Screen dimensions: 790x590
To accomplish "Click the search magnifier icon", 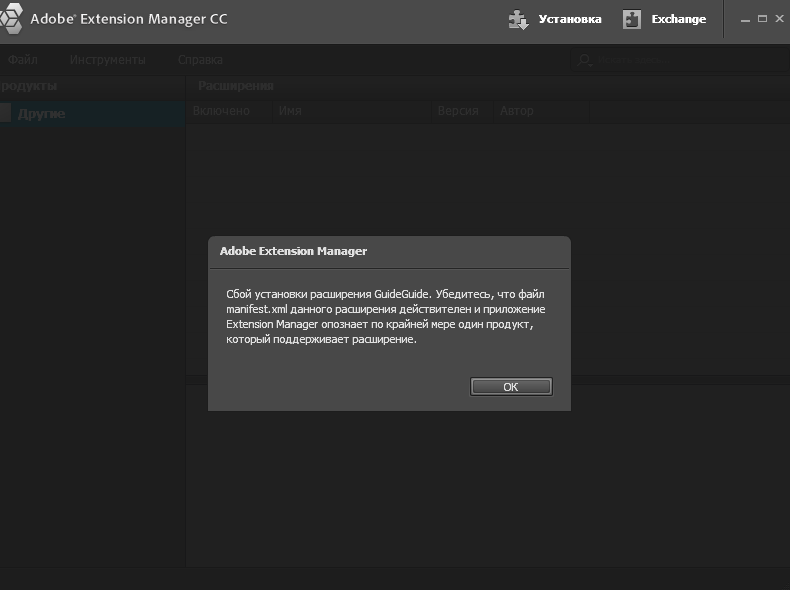I will (584, 60).
